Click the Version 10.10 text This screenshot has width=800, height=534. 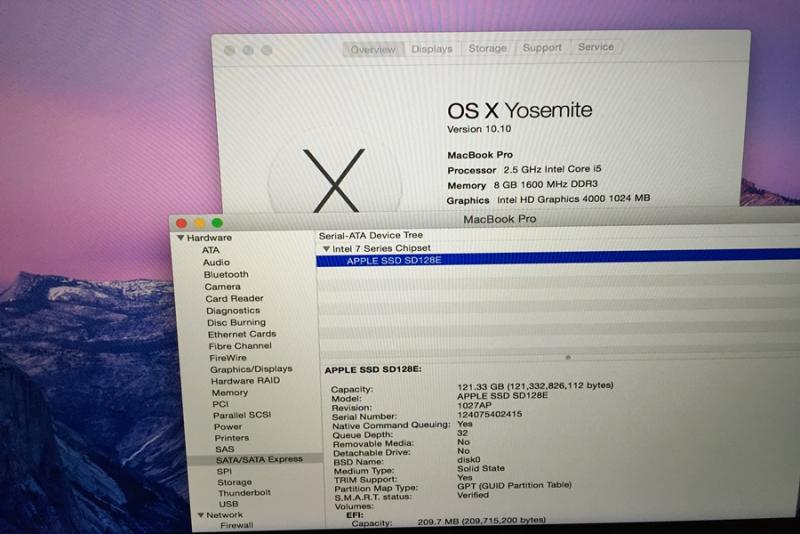pyautogui.click(x=479, y=129)
